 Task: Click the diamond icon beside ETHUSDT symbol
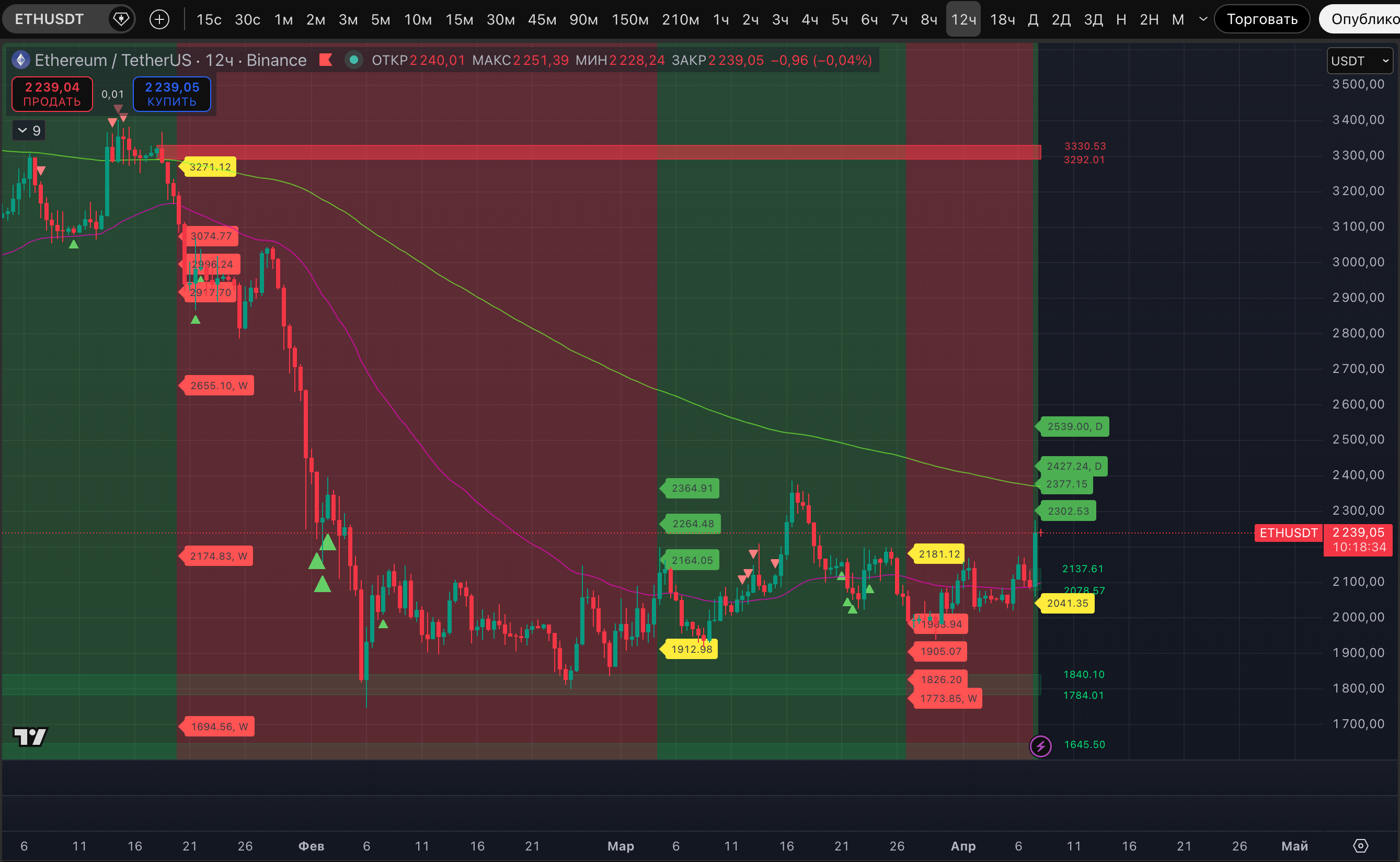tap(121, 19)
